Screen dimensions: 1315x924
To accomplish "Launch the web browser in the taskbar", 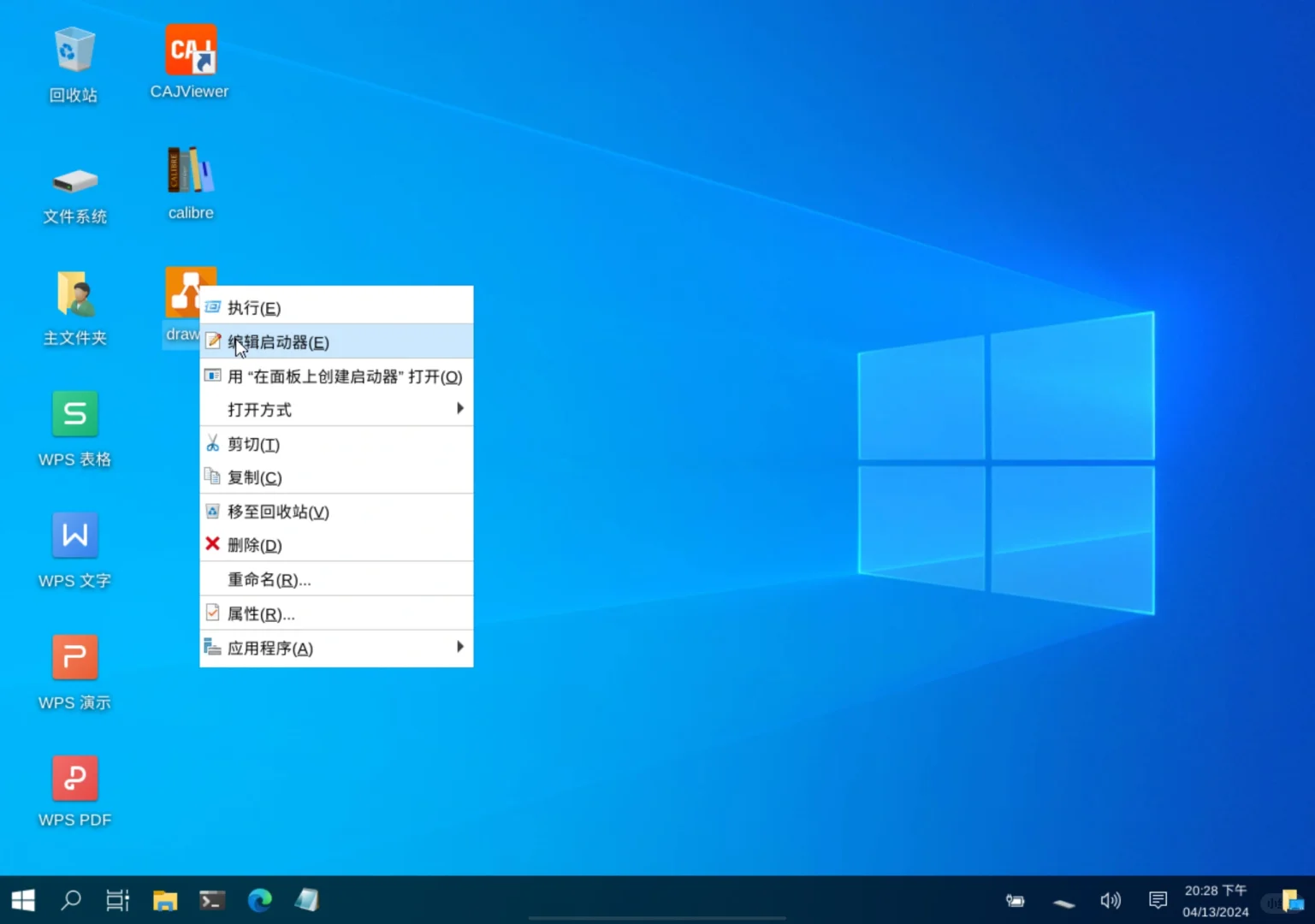I will pos(259,900).
